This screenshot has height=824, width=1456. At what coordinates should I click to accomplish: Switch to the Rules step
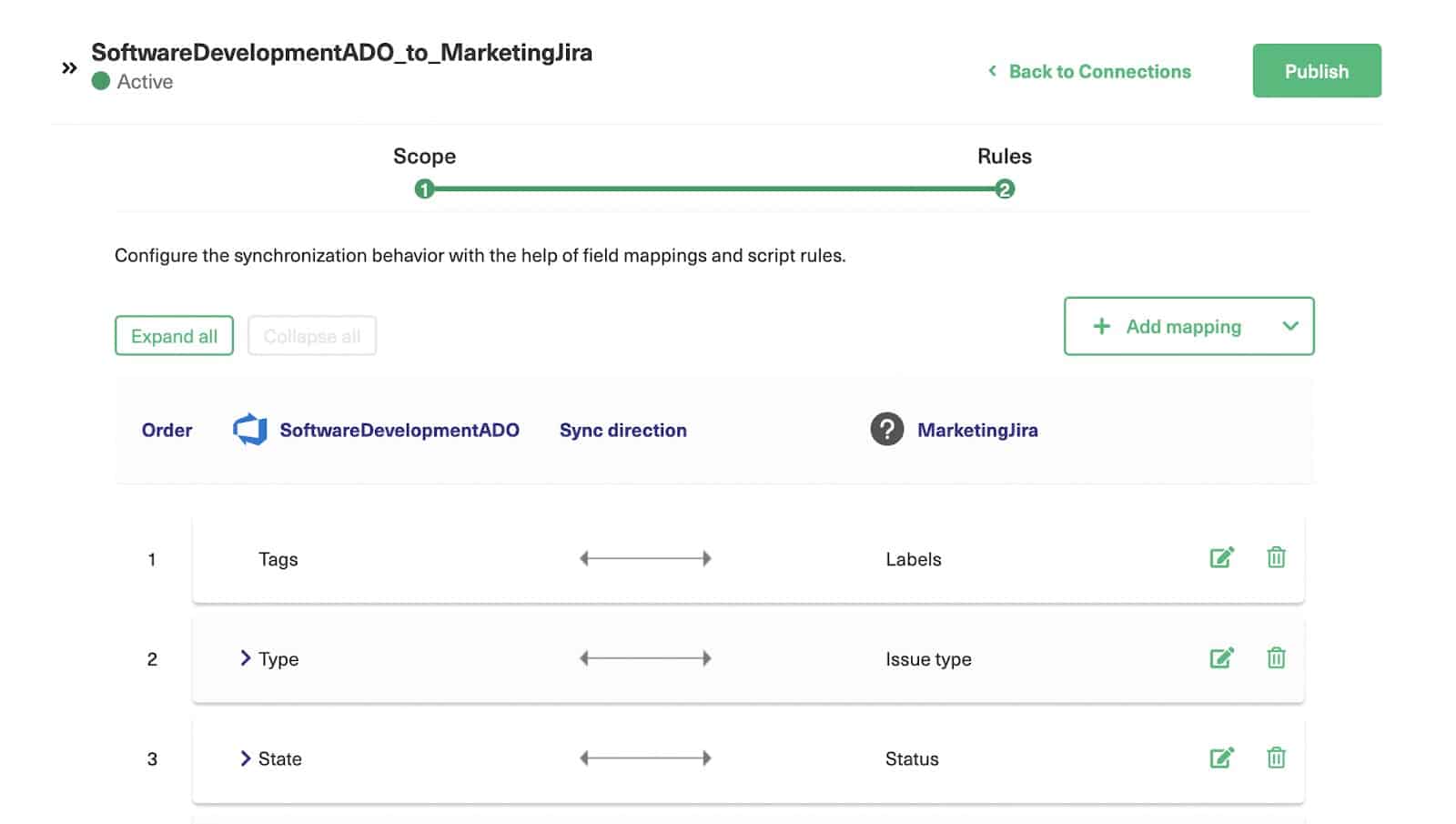(x=1004, y=189)
